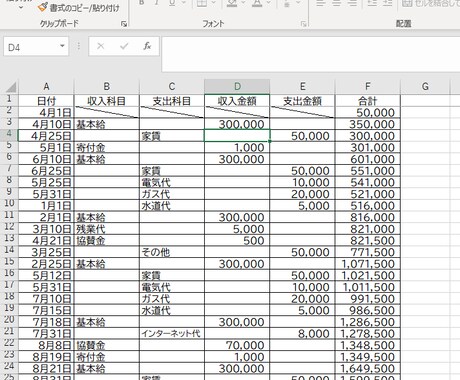
Task: Confirm the entry with the checkmark
Action: coord(124,46)
